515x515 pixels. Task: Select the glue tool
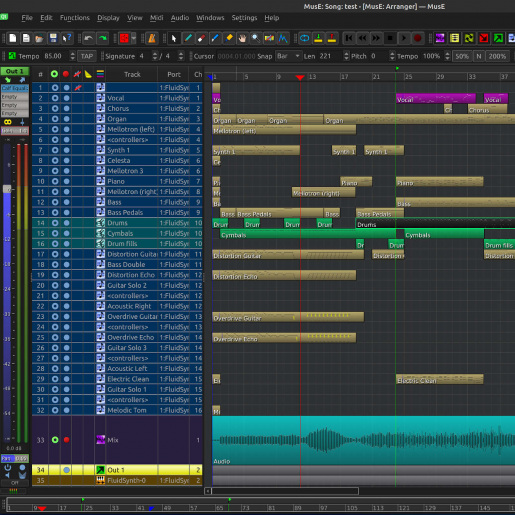(229, 38)
